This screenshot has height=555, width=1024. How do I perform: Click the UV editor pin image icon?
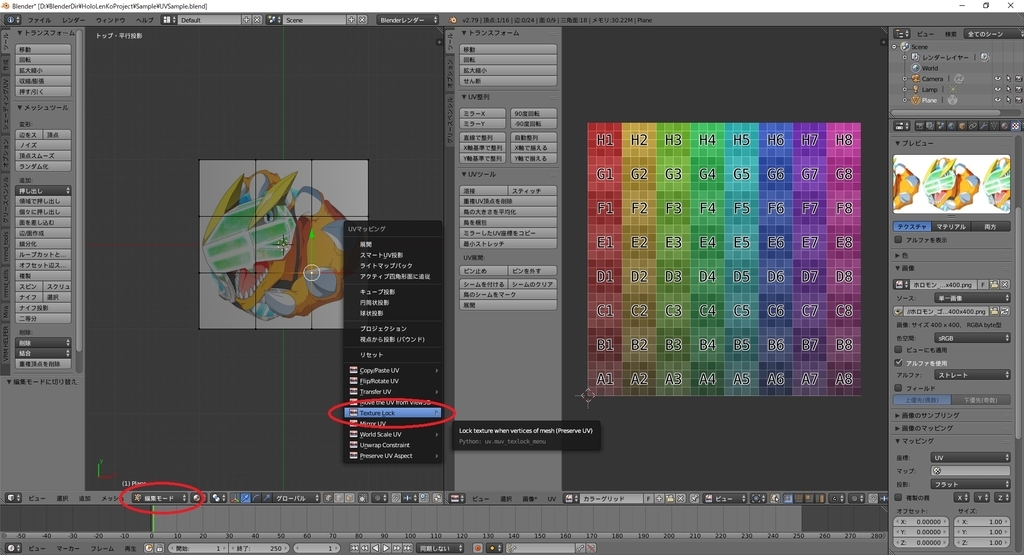click(x=694, y=498)
